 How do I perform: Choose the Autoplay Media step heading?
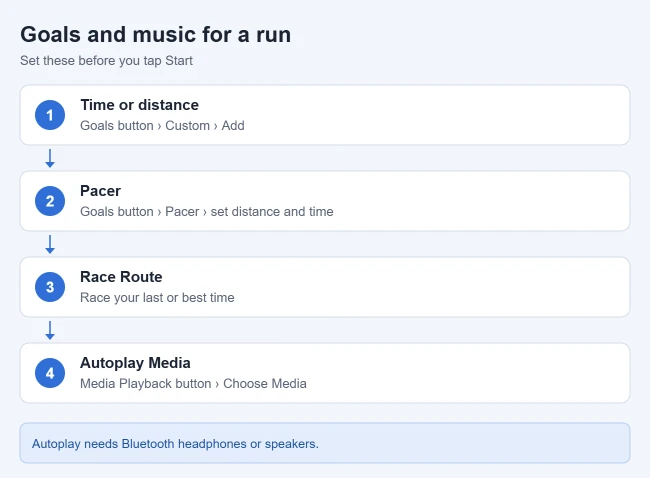click(135, 363)
